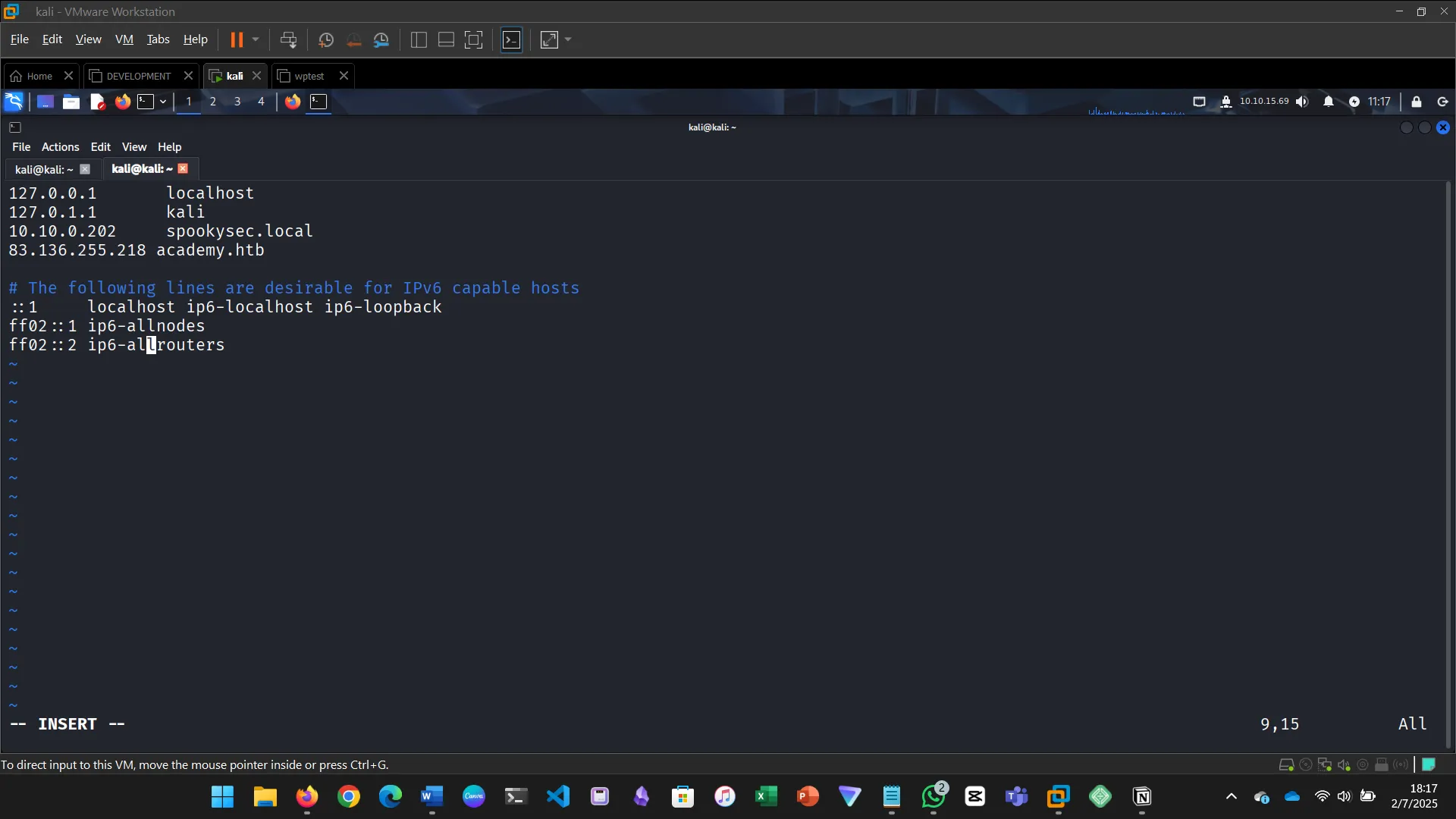
Task: Open Firefox from the Kali panel
Action: pos(123,102)
